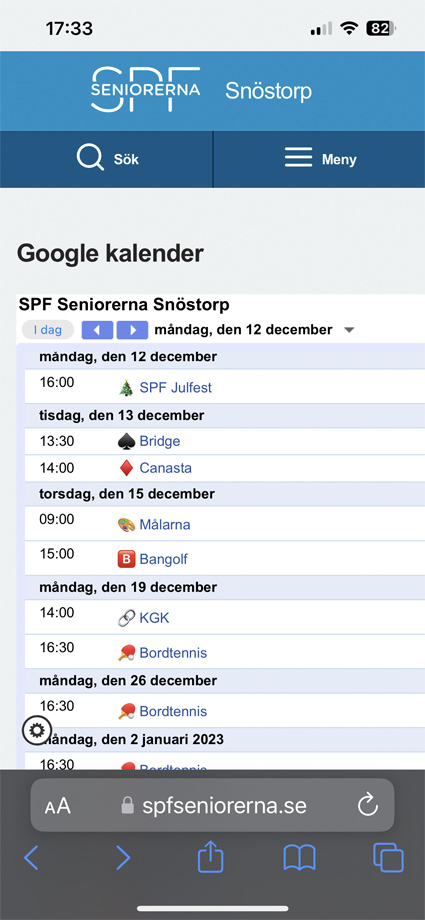The image size is (425, 920).
Task: Go to next calendar period arrow
Action: [132, 330]
